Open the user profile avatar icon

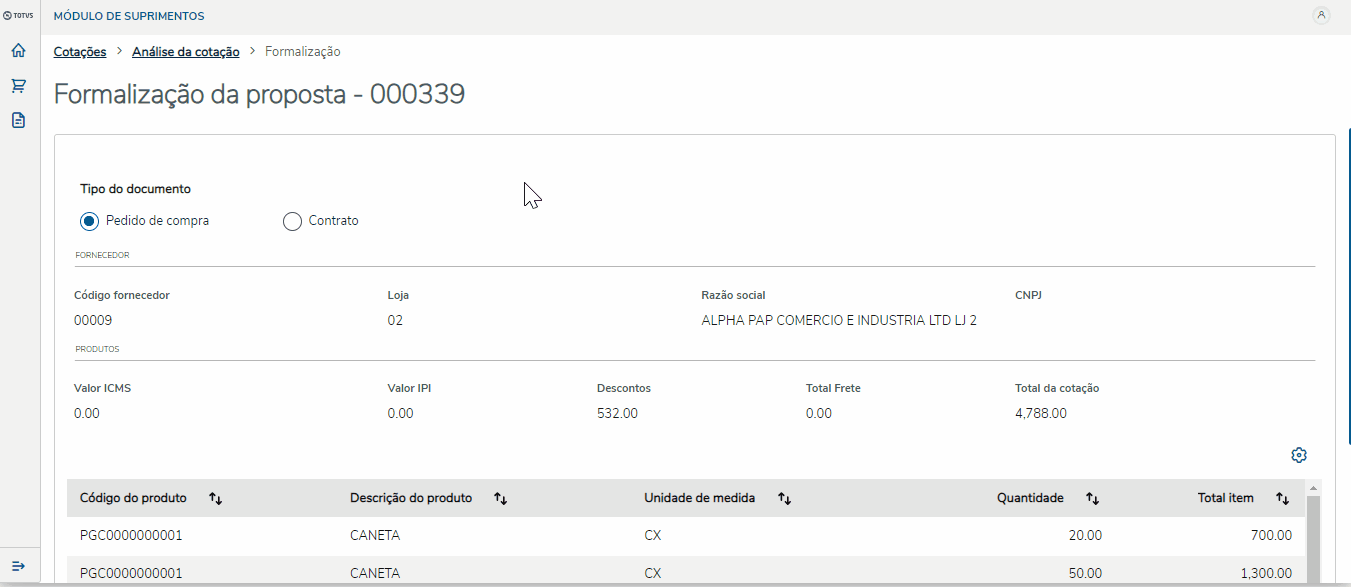click(1321, 16)
